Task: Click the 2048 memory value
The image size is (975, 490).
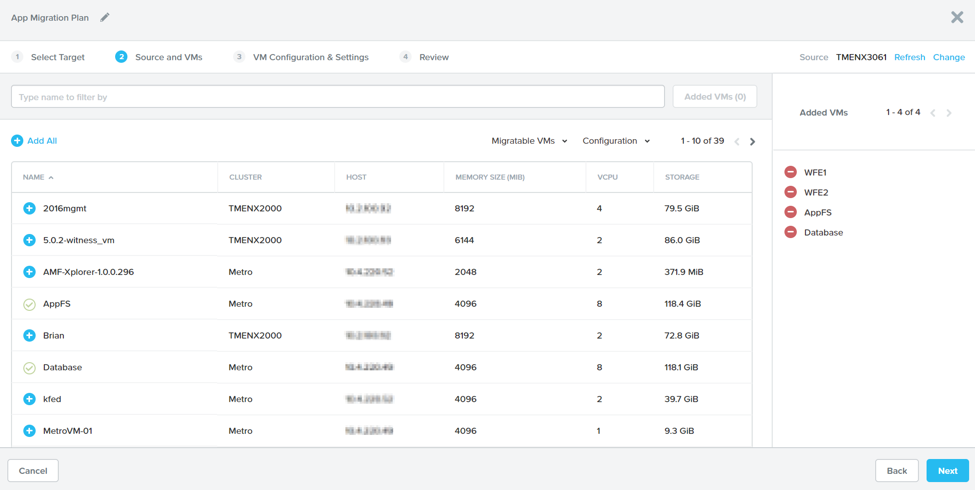Action: (x=464, y=272)
